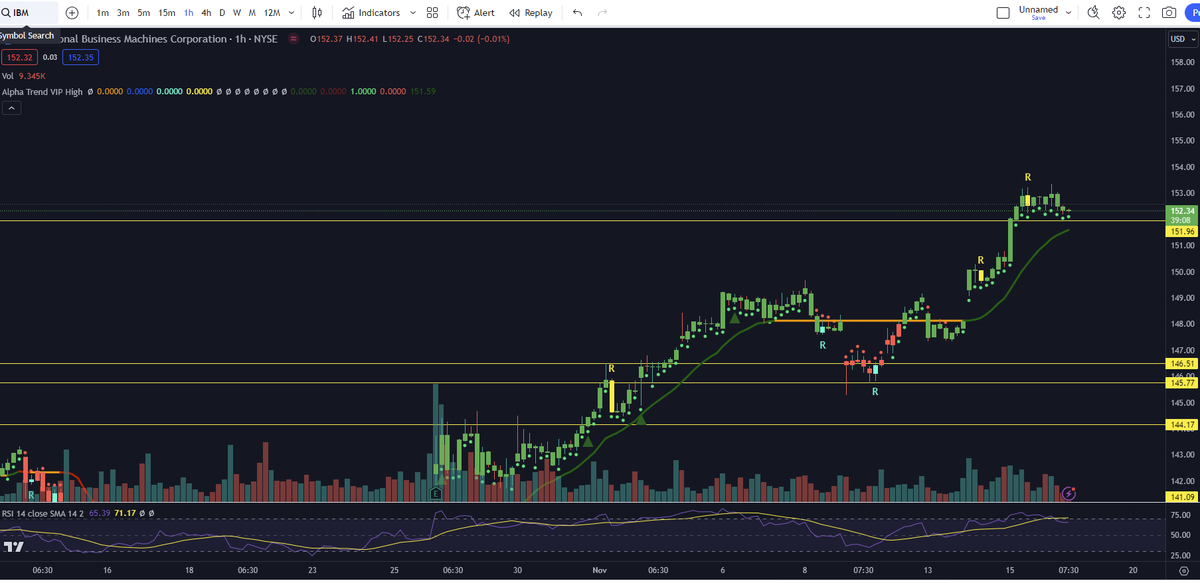Open chart settings gear icon
Screen dimensions: 1200x583
[x=1119, y=13]
